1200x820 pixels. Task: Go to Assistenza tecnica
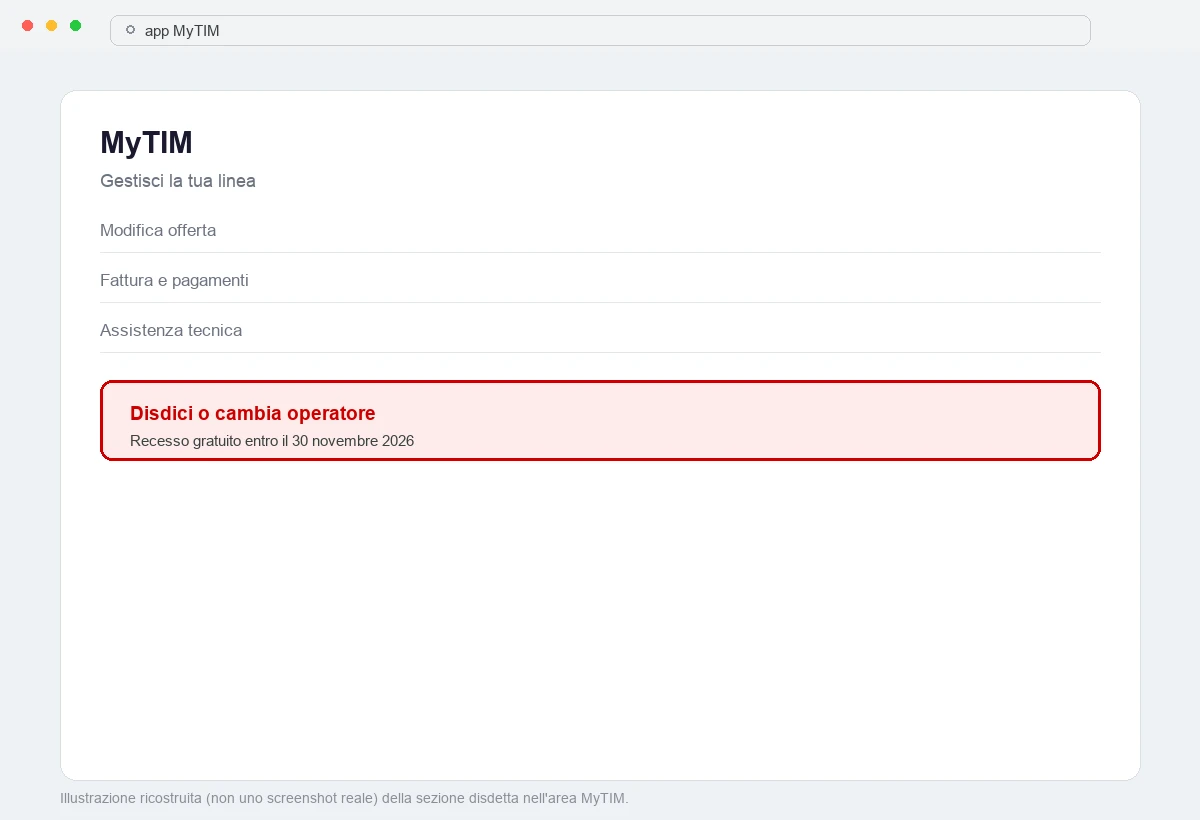600,330
